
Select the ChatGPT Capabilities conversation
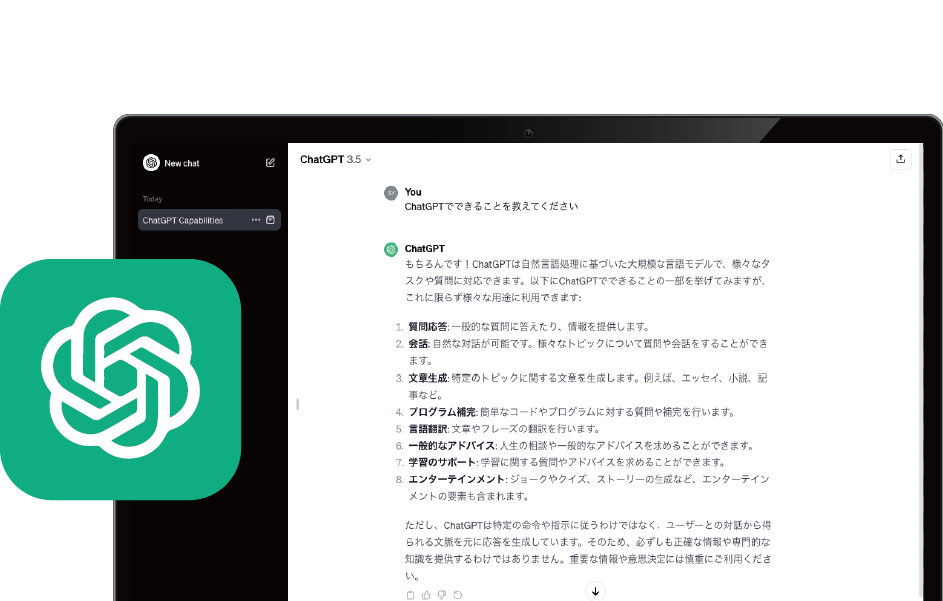pos(209,220)
